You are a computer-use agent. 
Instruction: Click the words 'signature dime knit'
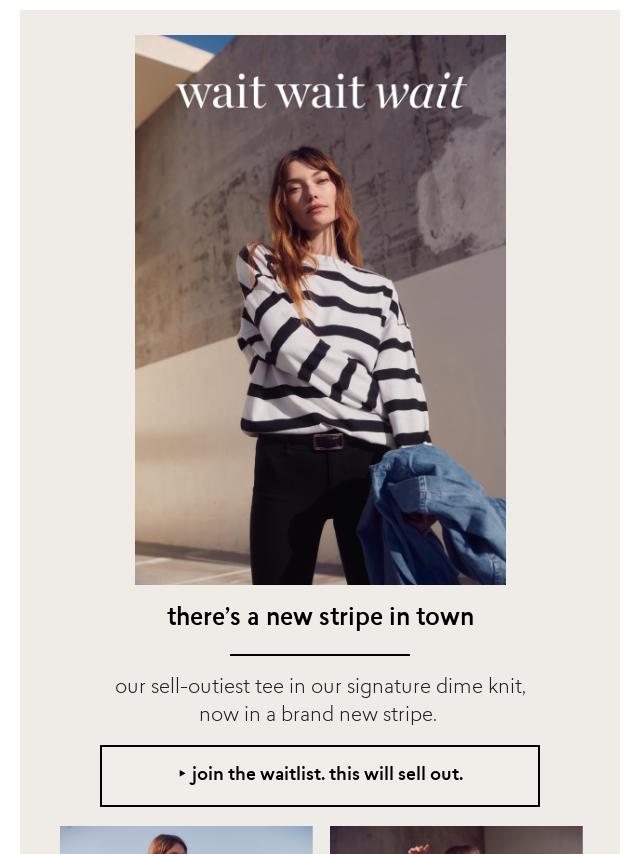[436, 686]
